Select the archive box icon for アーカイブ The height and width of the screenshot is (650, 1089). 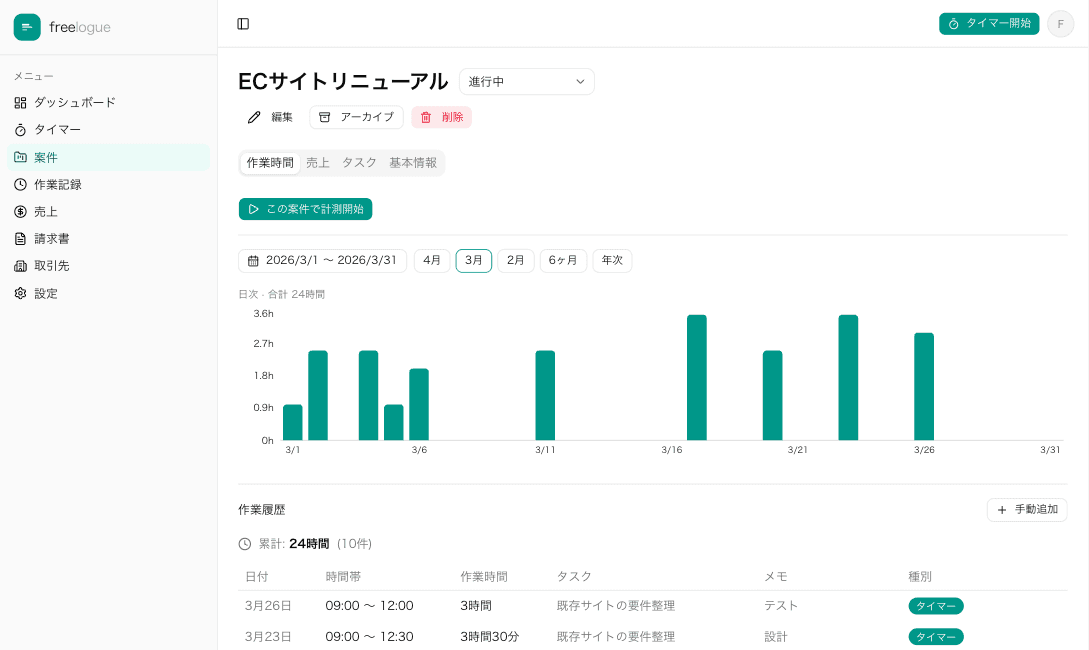click(x=325, y=117)
